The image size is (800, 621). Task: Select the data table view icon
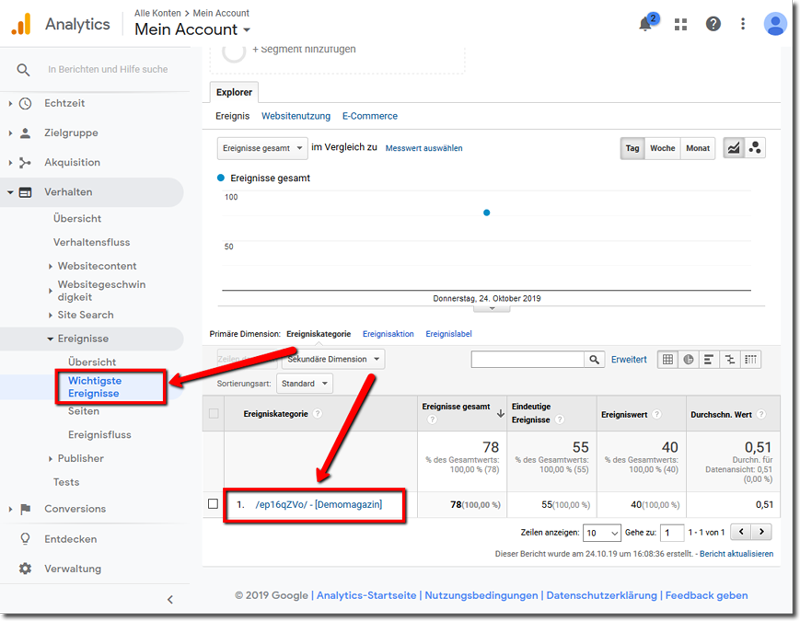click(667, 359)
